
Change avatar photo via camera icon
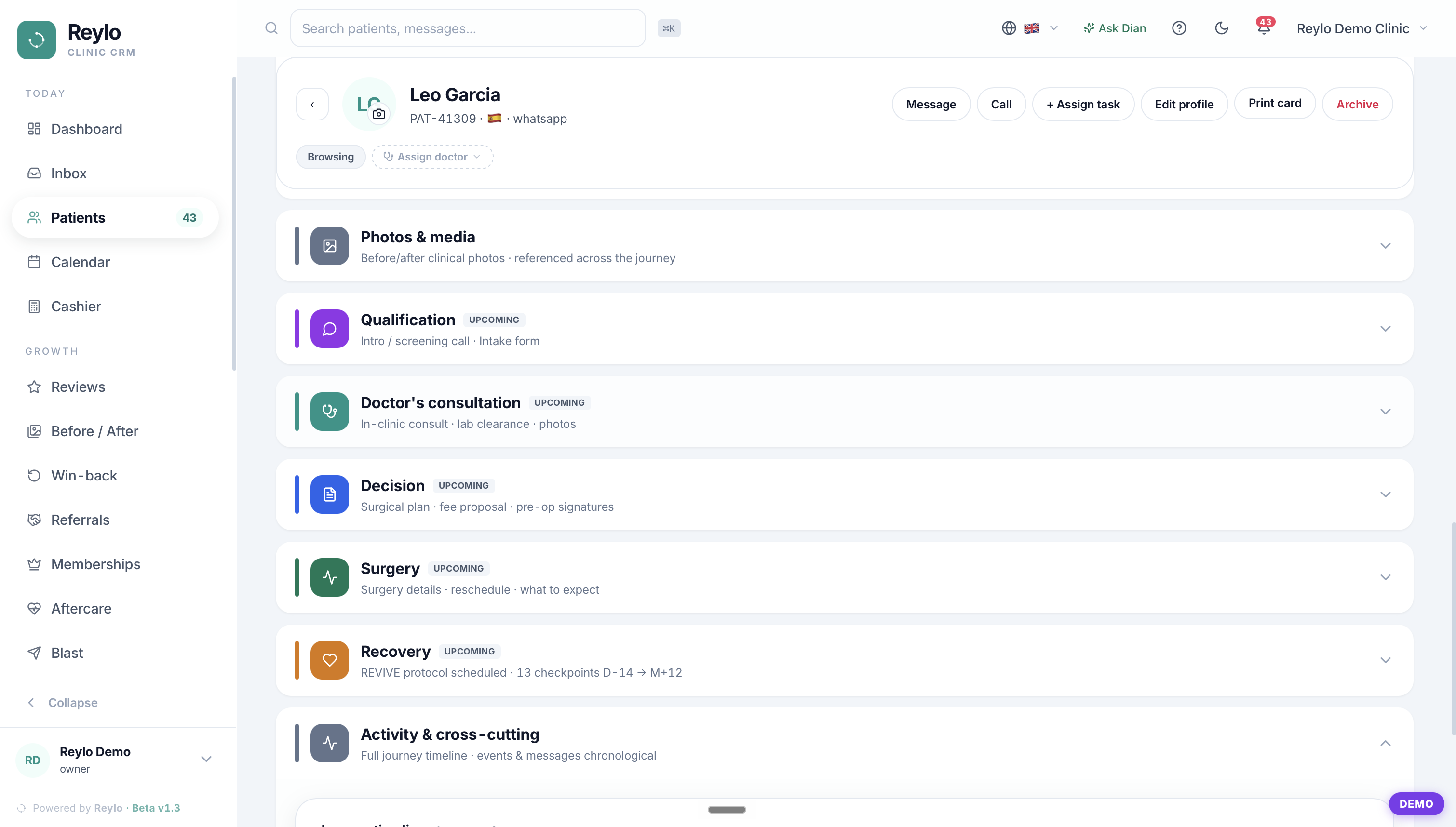coord(379,114)
